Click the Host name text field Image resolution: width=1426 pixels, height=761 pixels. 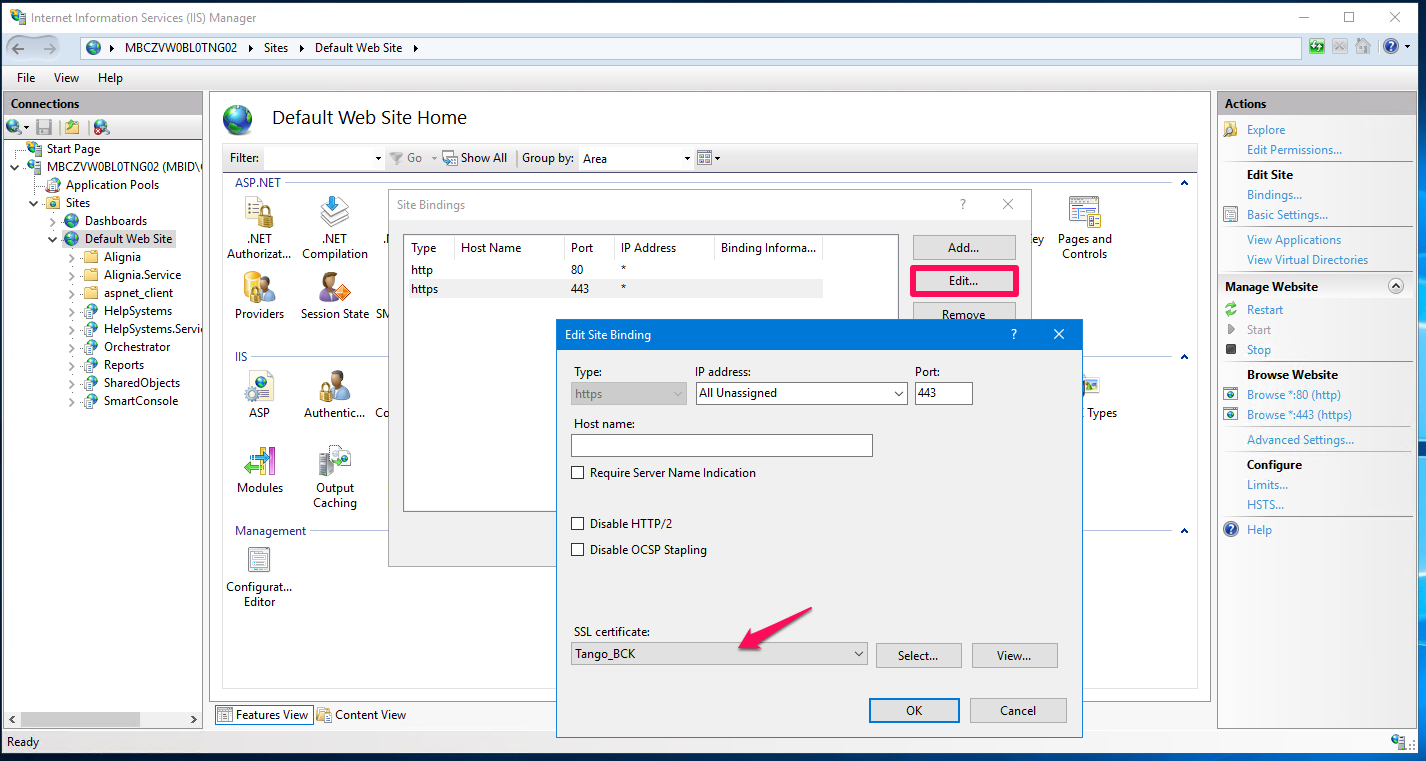(721, 445)
